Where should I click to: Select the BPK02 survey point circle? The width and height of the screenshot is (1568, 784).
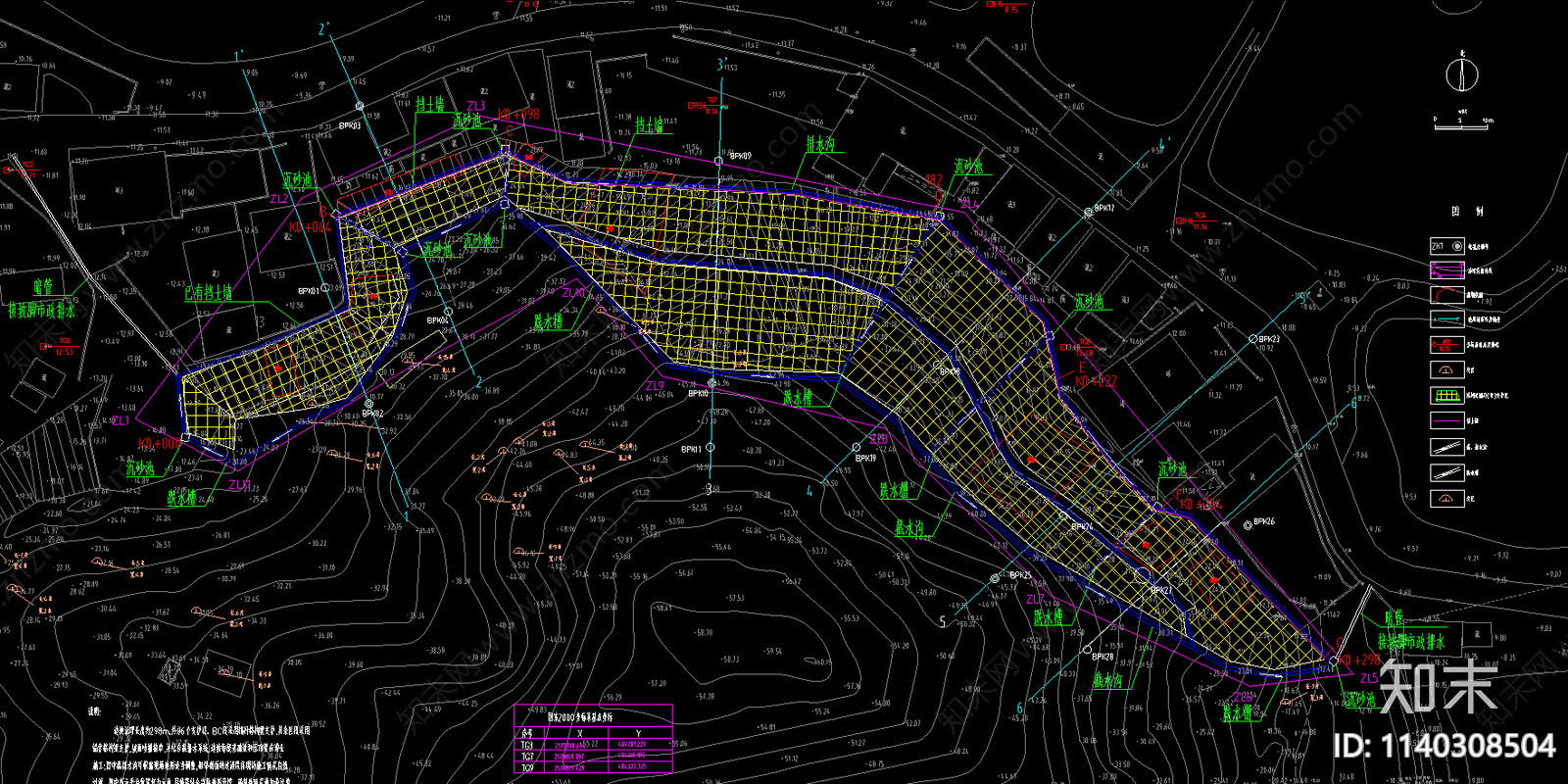point(369,403)
